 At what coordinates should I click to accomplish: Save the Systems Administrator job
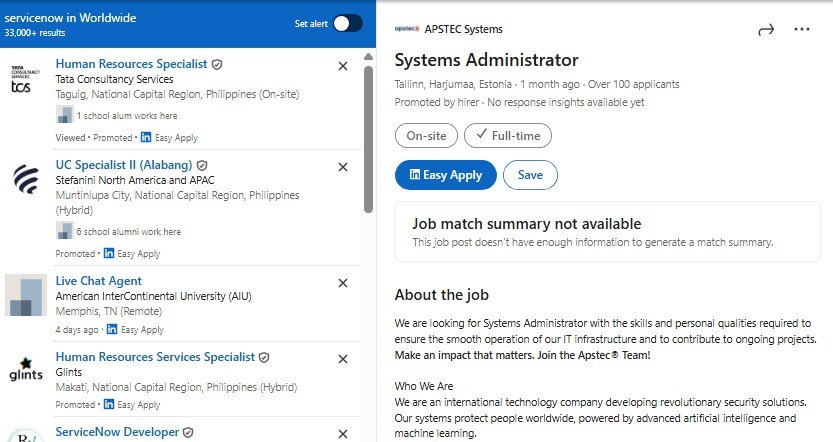530,175
